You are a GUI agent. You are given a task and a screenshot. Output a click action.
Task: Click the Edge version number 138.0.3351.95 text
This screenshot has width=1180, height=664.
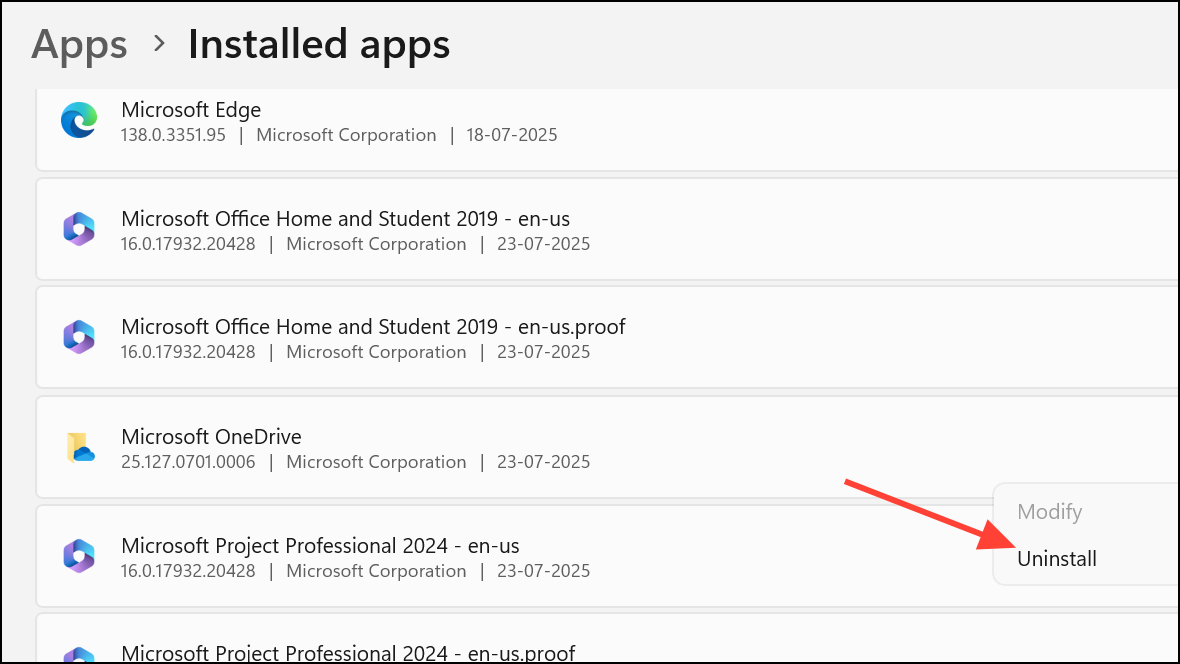[173, 134]
